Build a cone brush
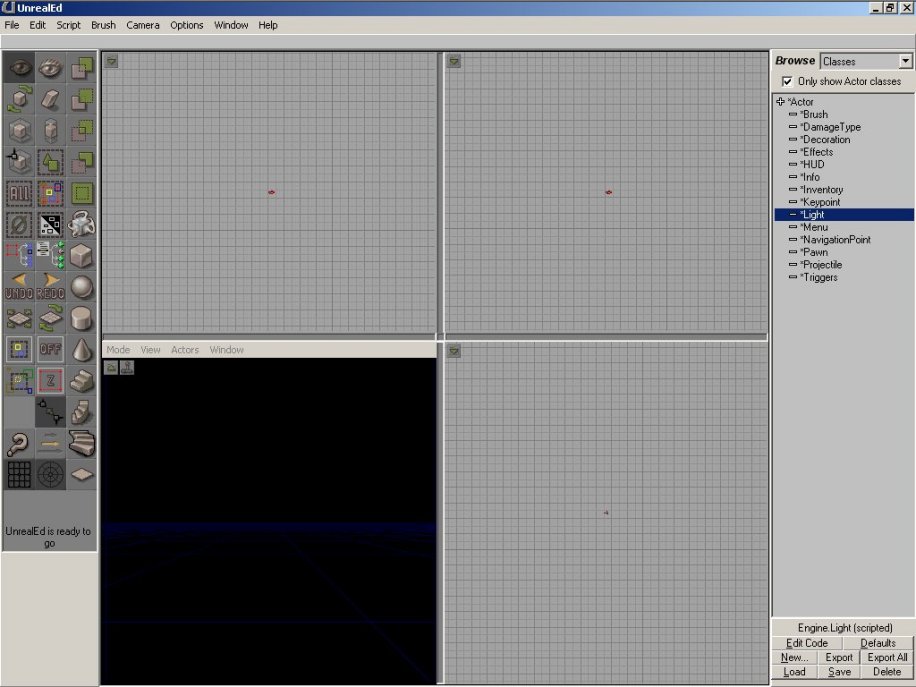This screenshot has height=687, width=916. tap(82, 349)
